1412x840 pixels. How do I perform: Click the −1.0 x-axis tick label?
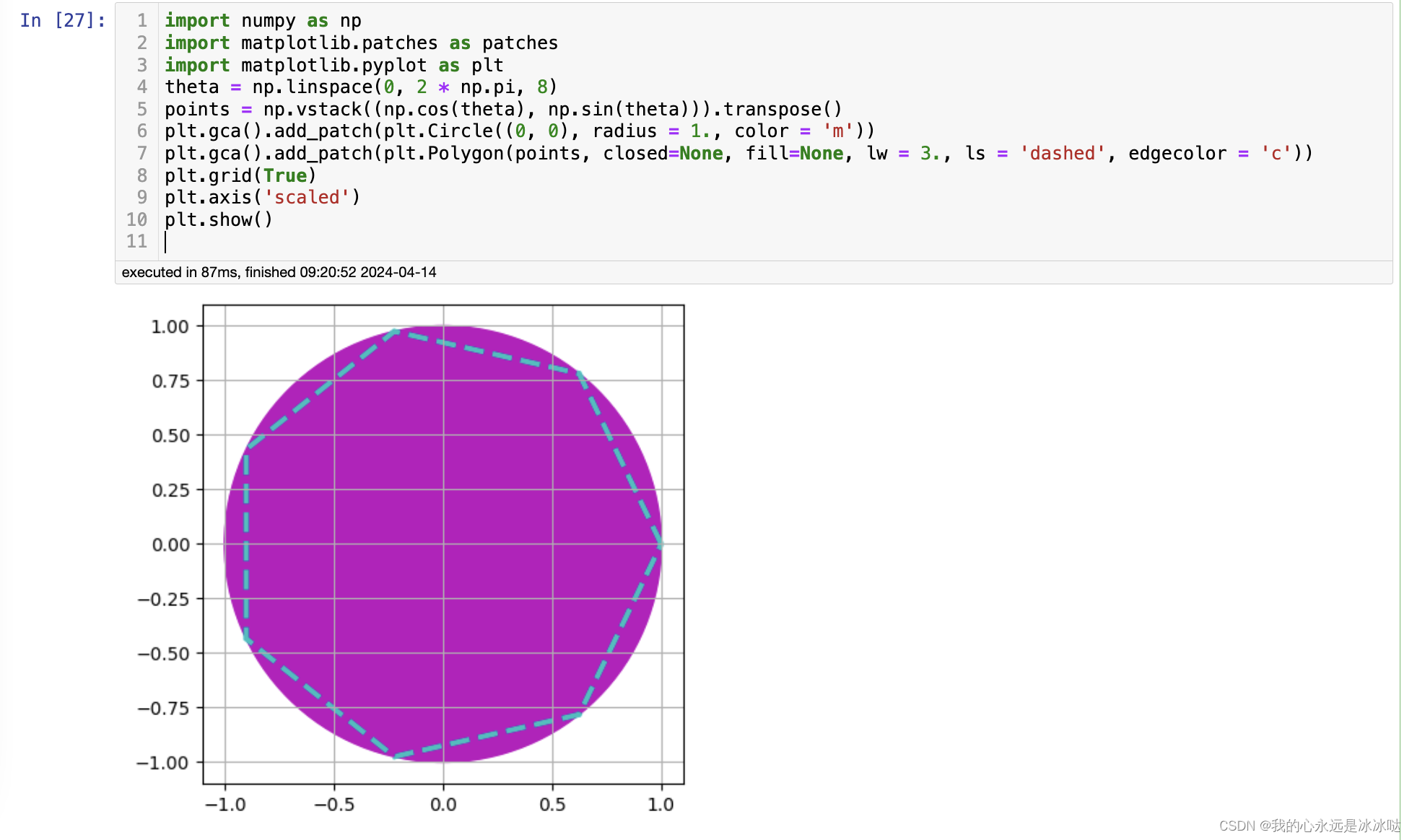click(x=225, y=805)
